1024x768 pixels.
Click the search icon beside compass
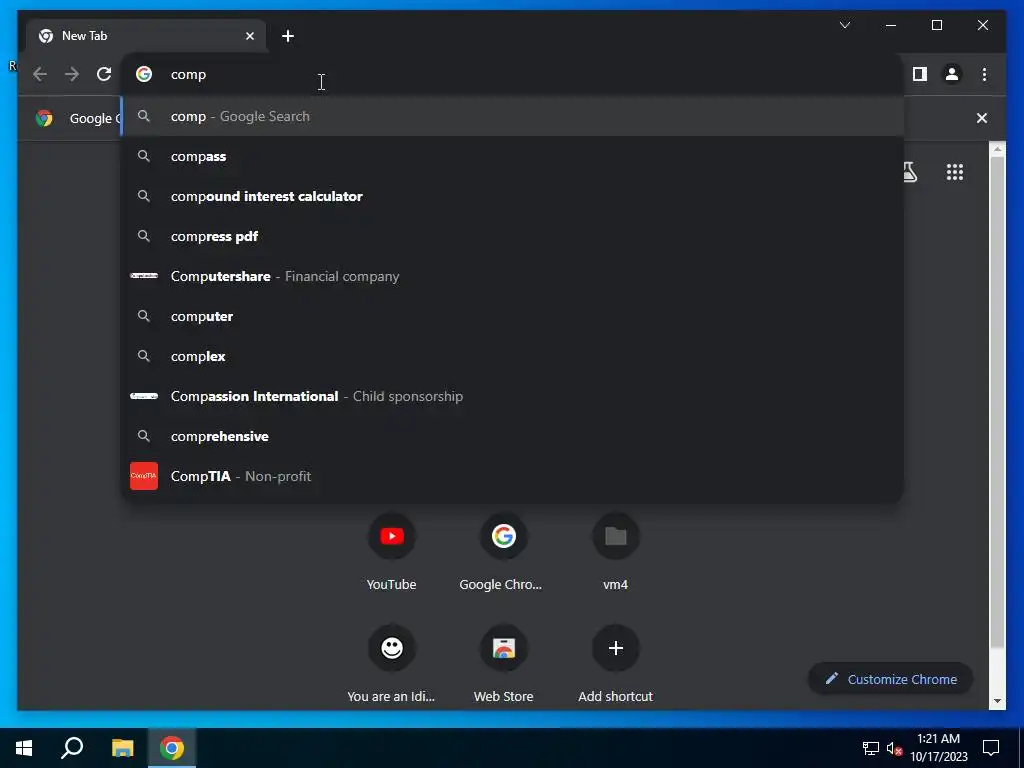144,156
